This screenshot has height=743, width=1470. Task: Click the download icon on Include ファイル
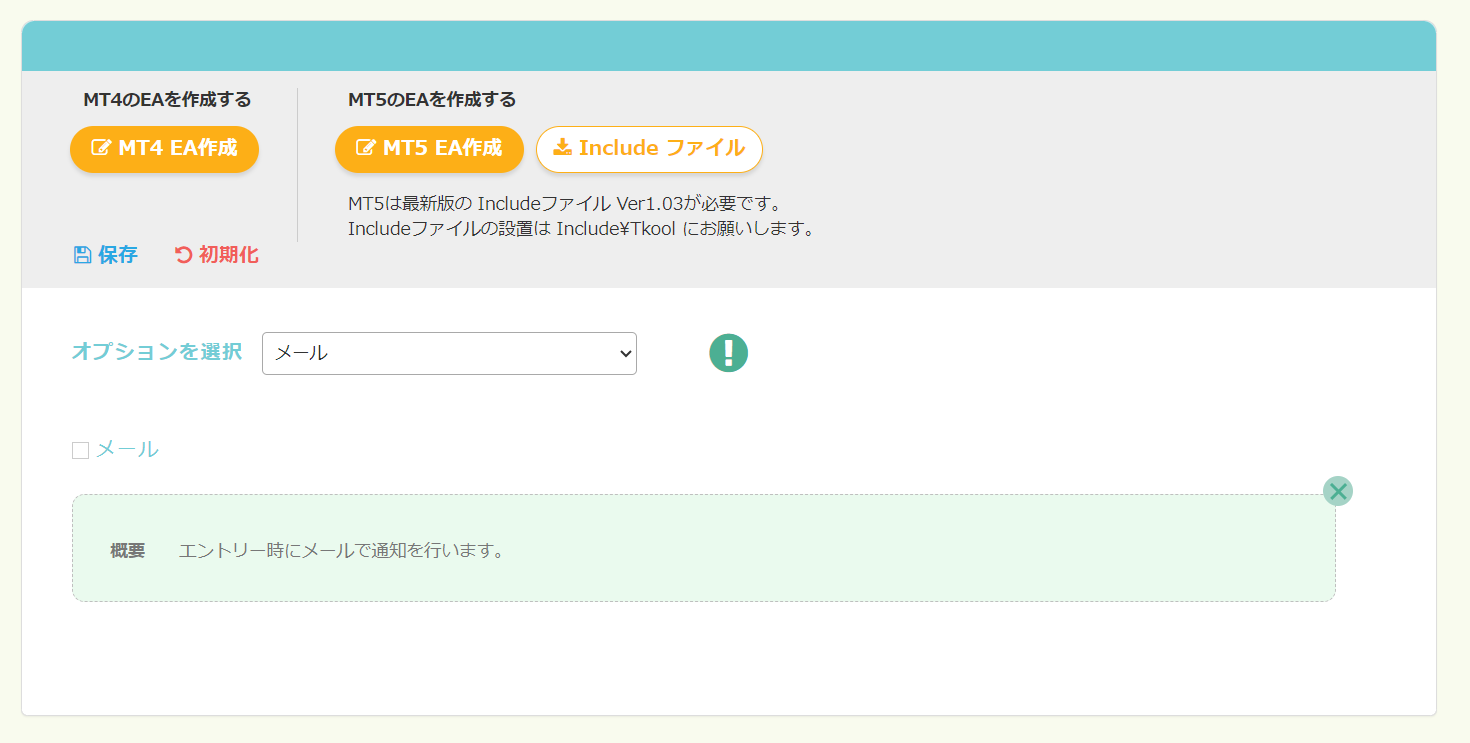click(x=563, y=147)
